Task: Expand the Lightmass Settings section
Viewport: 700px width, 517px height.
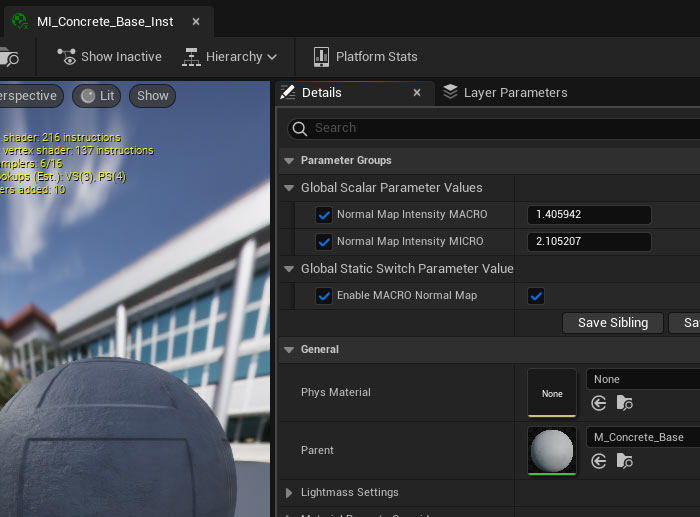Action: (289, 492)
